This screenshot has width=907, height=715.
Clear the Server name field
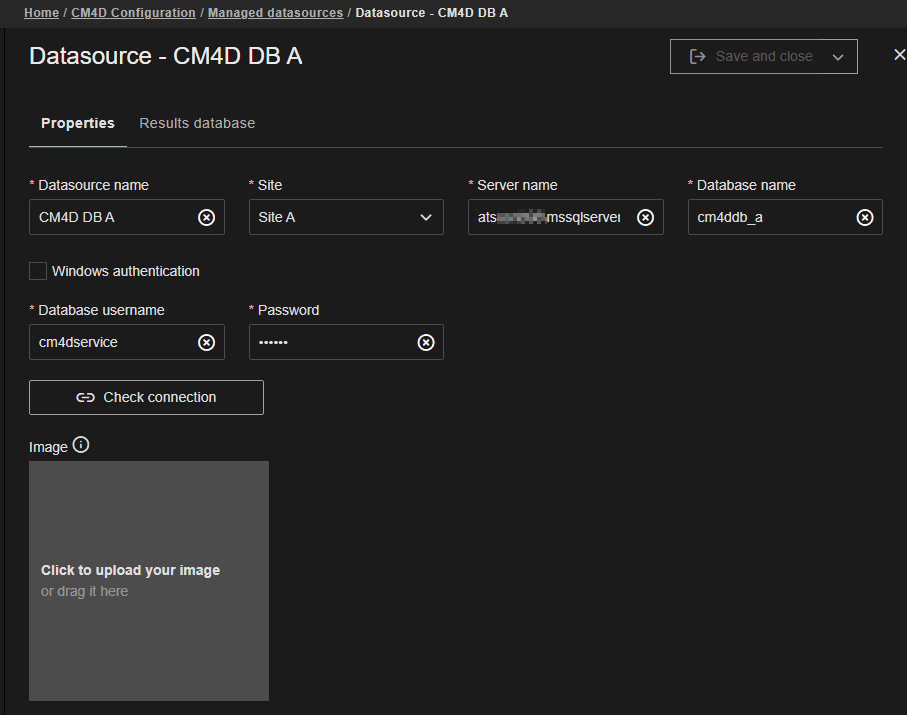coord(645,217)
